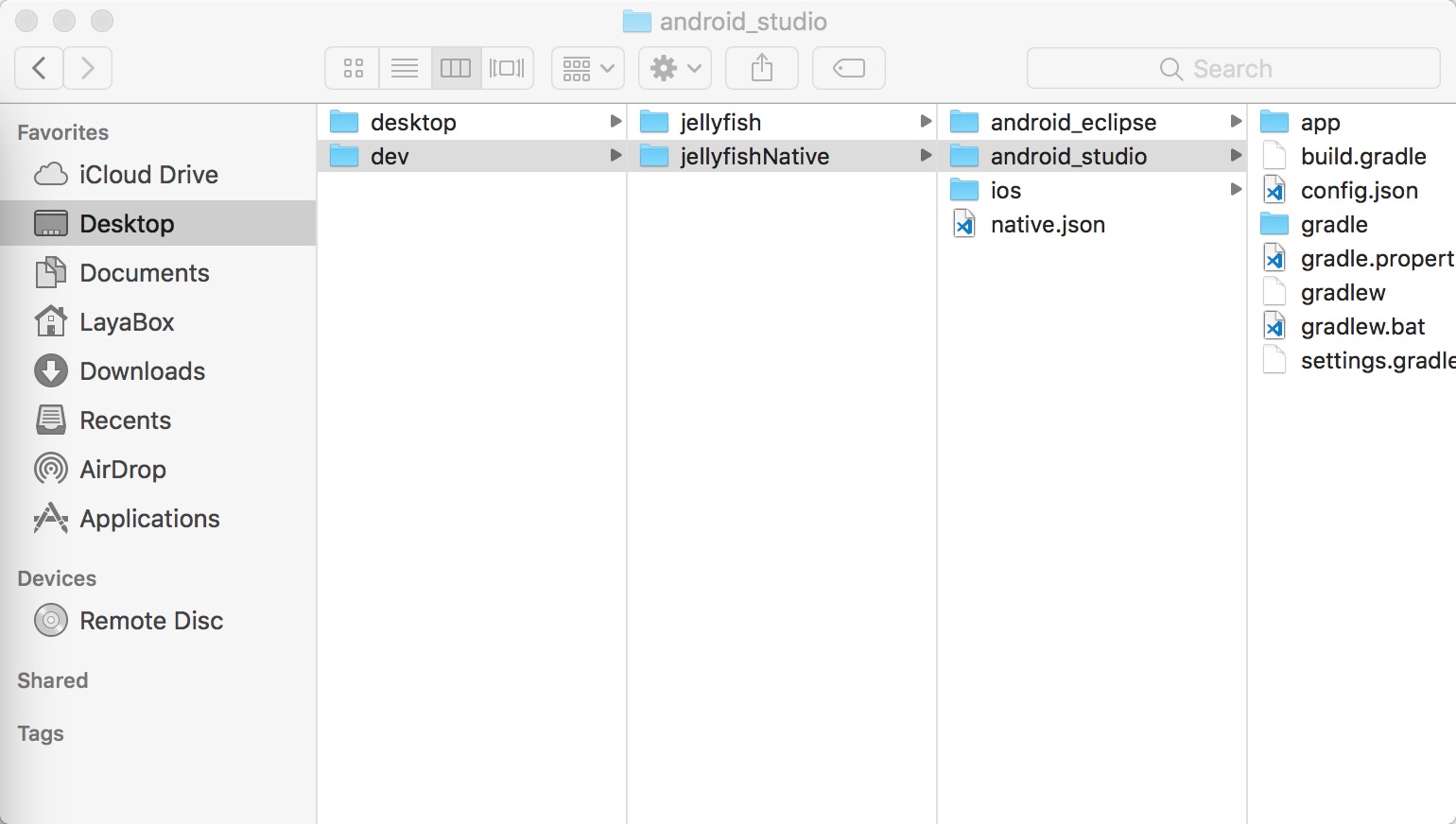Go back with the left chevron button
Screen dimensions: 1456x824
pos(39,68)
